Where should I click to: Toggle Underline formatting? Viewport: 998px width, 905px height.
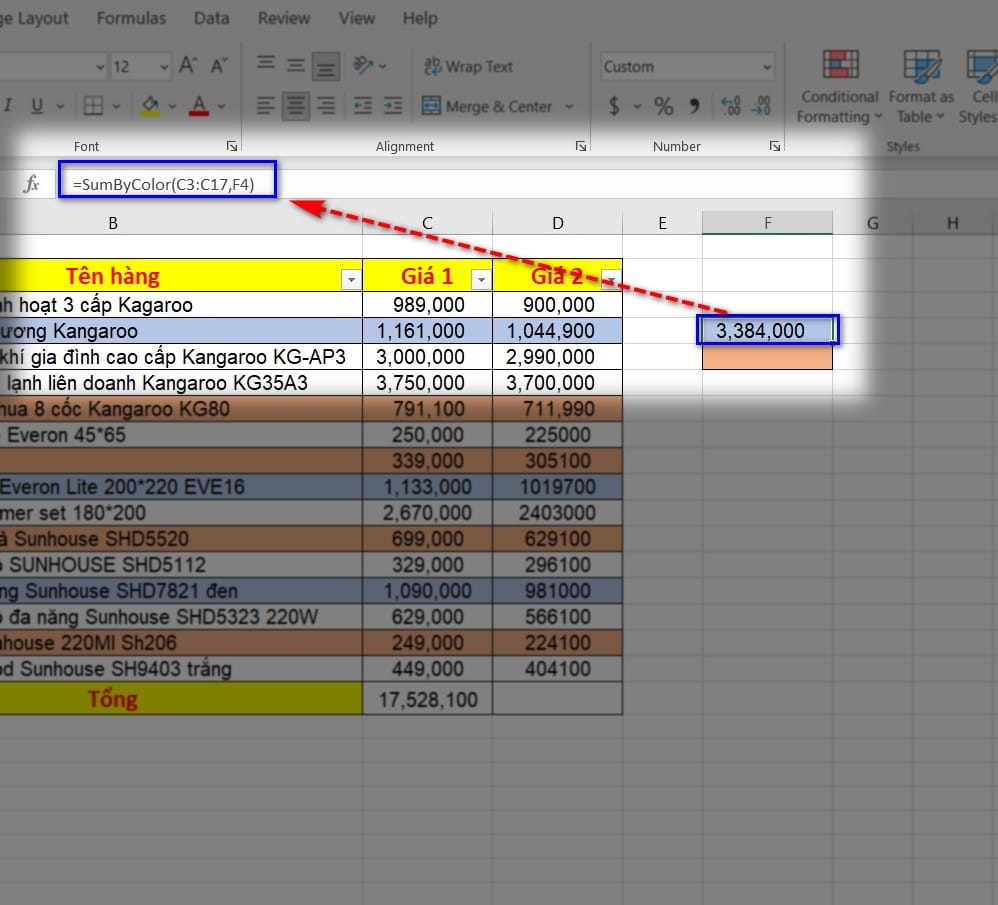37,106
